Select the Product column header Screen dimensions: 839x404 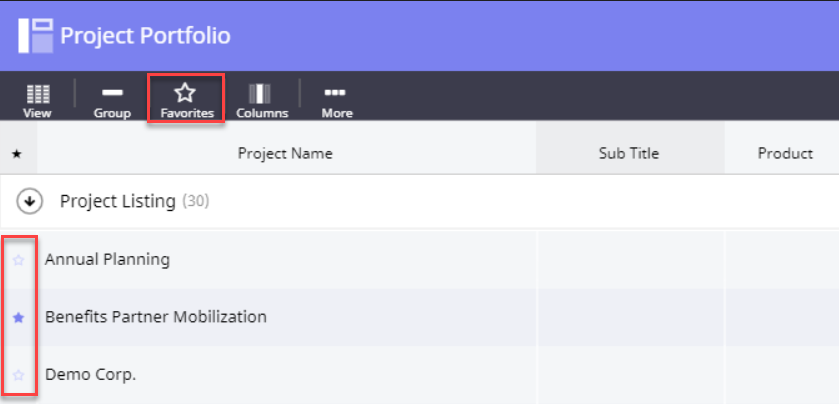(784, 153)
